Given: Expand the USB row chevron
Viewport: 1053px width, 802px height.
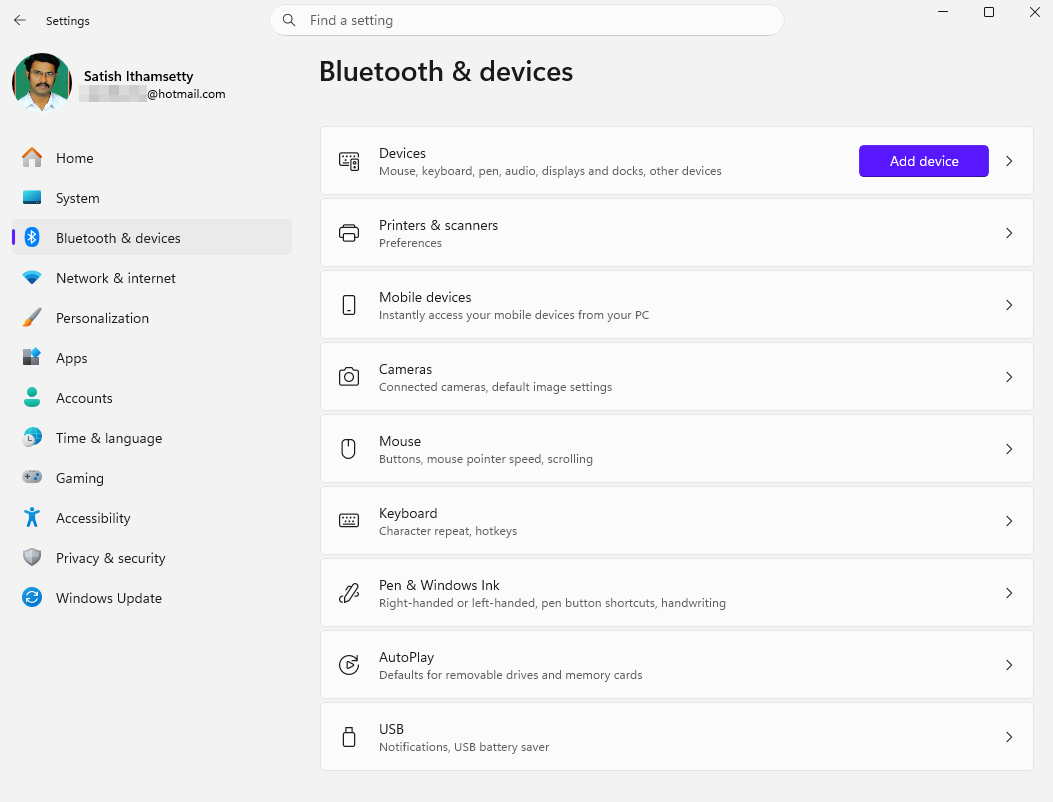Looking at the screenshot, I should click(x=1009, y=737).
